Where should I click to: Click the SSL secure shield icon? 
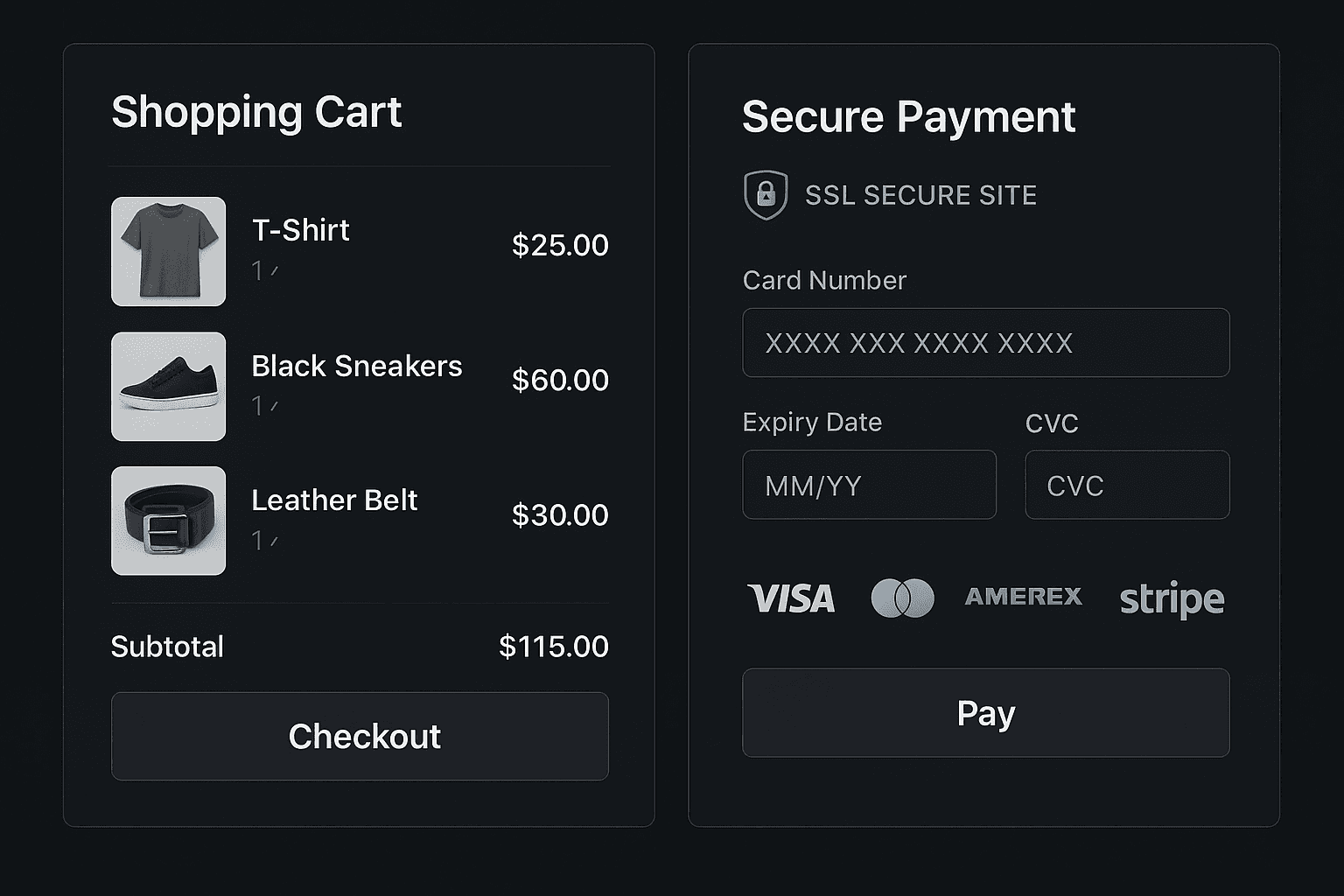[766, 195]
